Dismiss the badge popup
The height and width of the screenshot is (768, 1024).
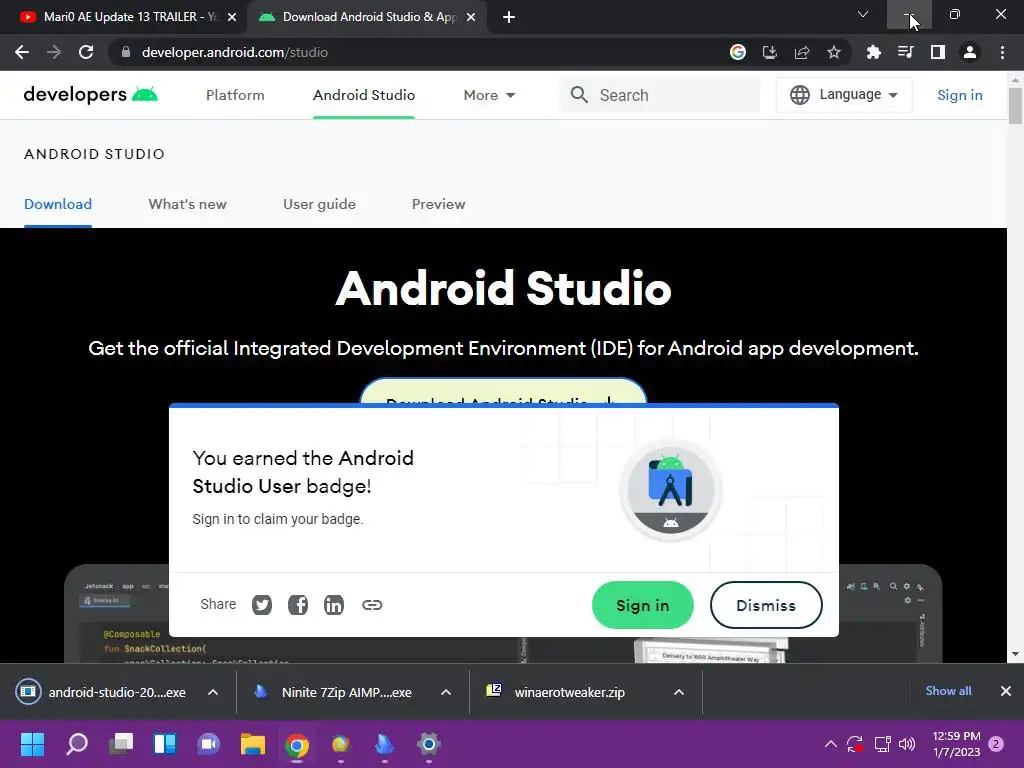pyautogui.click(x=766, y=605)
